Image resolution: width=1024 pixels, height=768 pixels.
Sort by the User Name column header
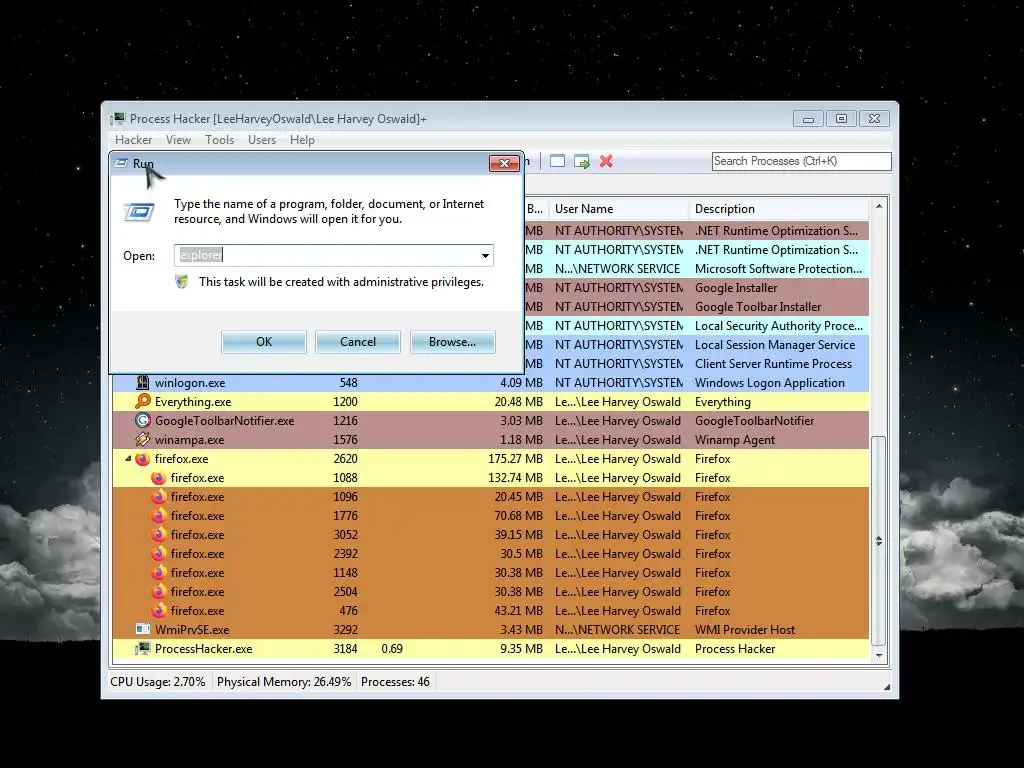618,209
